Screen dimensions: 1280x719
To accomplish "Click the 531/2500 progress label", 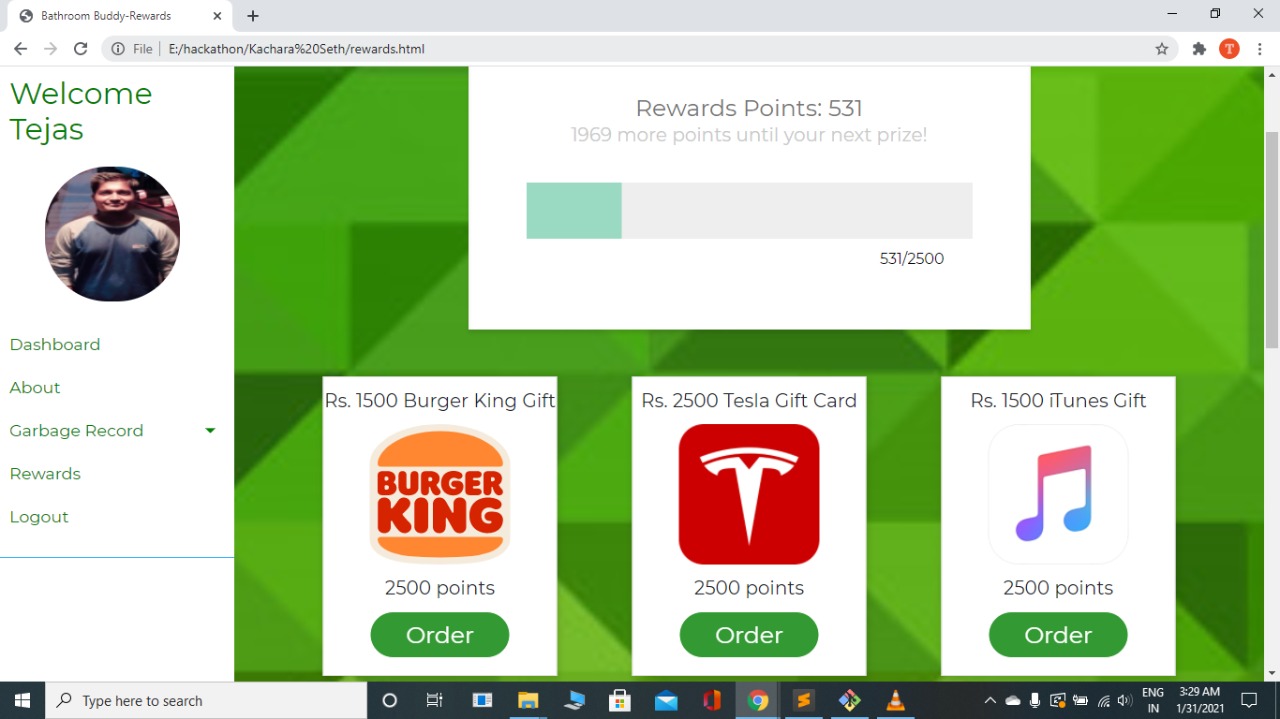I will [912, 259].
